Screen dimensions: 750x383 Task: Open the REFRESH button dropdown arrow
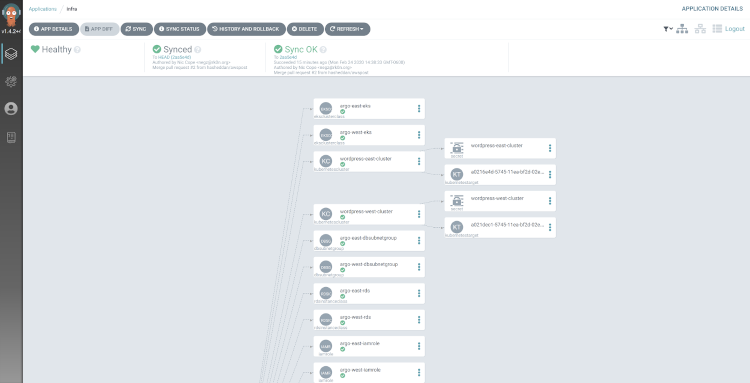(x=362, y=29)
